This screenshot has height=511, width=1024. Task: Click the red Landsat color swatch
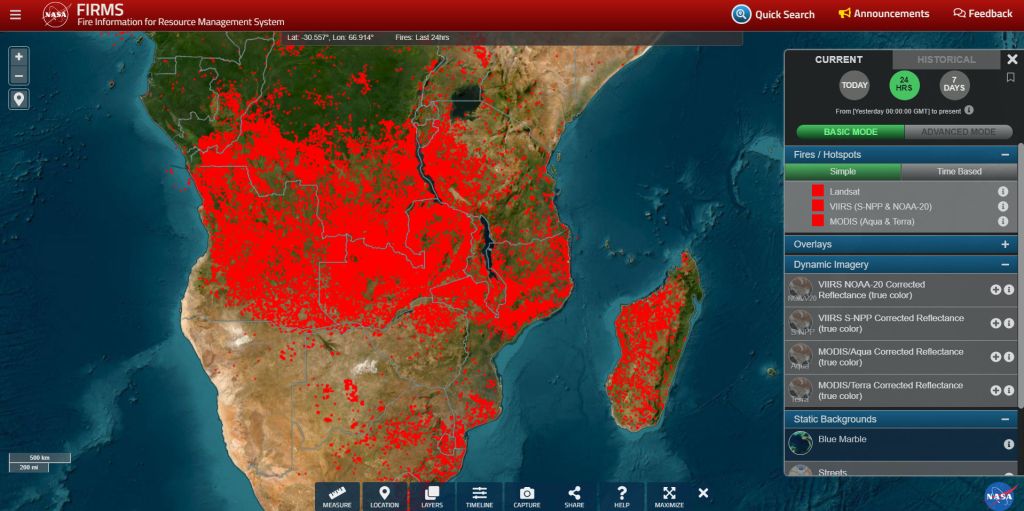pyautogui.click(x=817, y=191)
